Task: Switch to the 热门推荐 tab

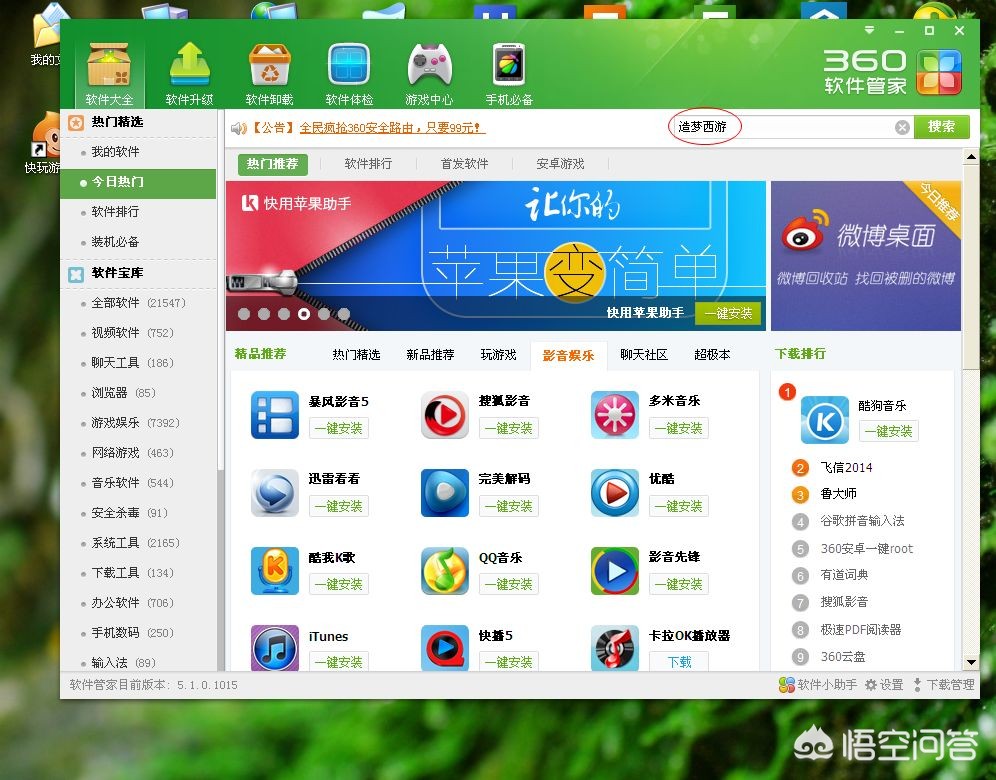Action: click(x=273, y=164)
